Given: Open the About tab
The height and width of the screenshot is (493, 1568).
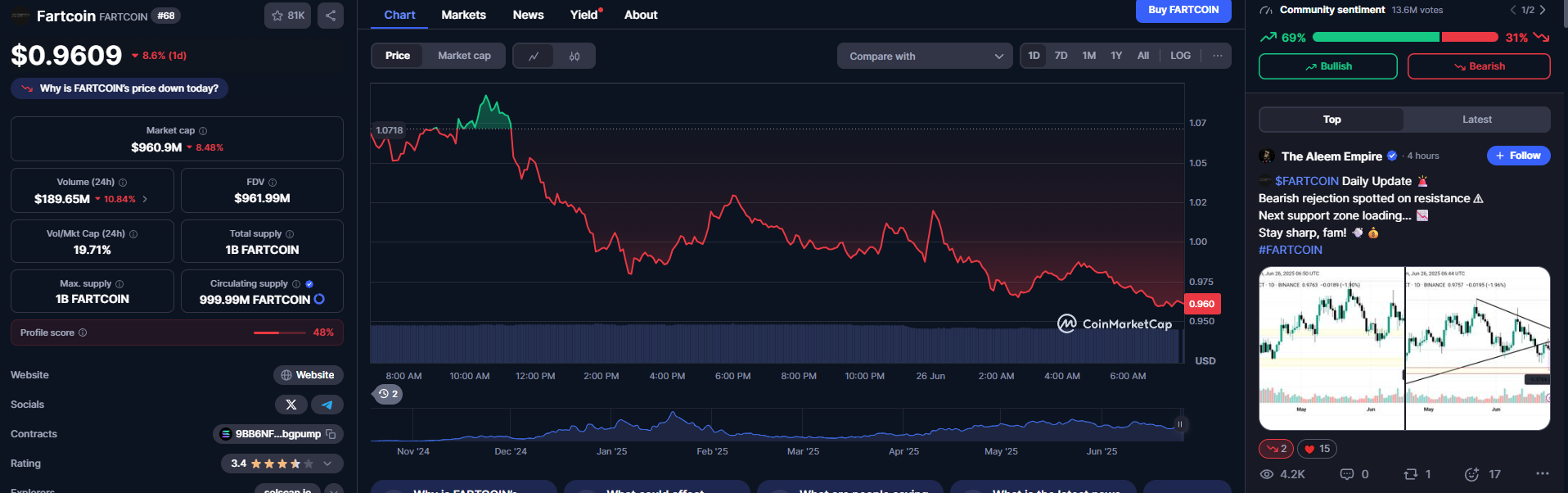Looking at the screenshot, I should click(641, 15).
